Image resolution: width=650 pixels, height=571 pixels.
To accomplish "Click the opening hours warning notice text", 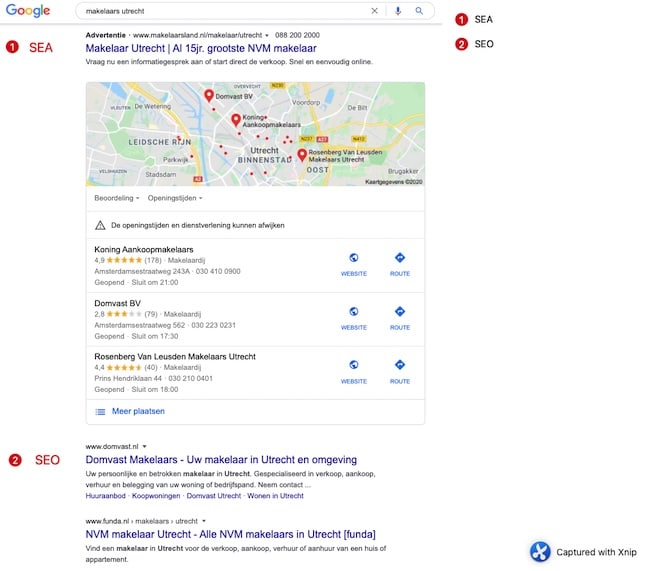I will [x=198, y=226].
